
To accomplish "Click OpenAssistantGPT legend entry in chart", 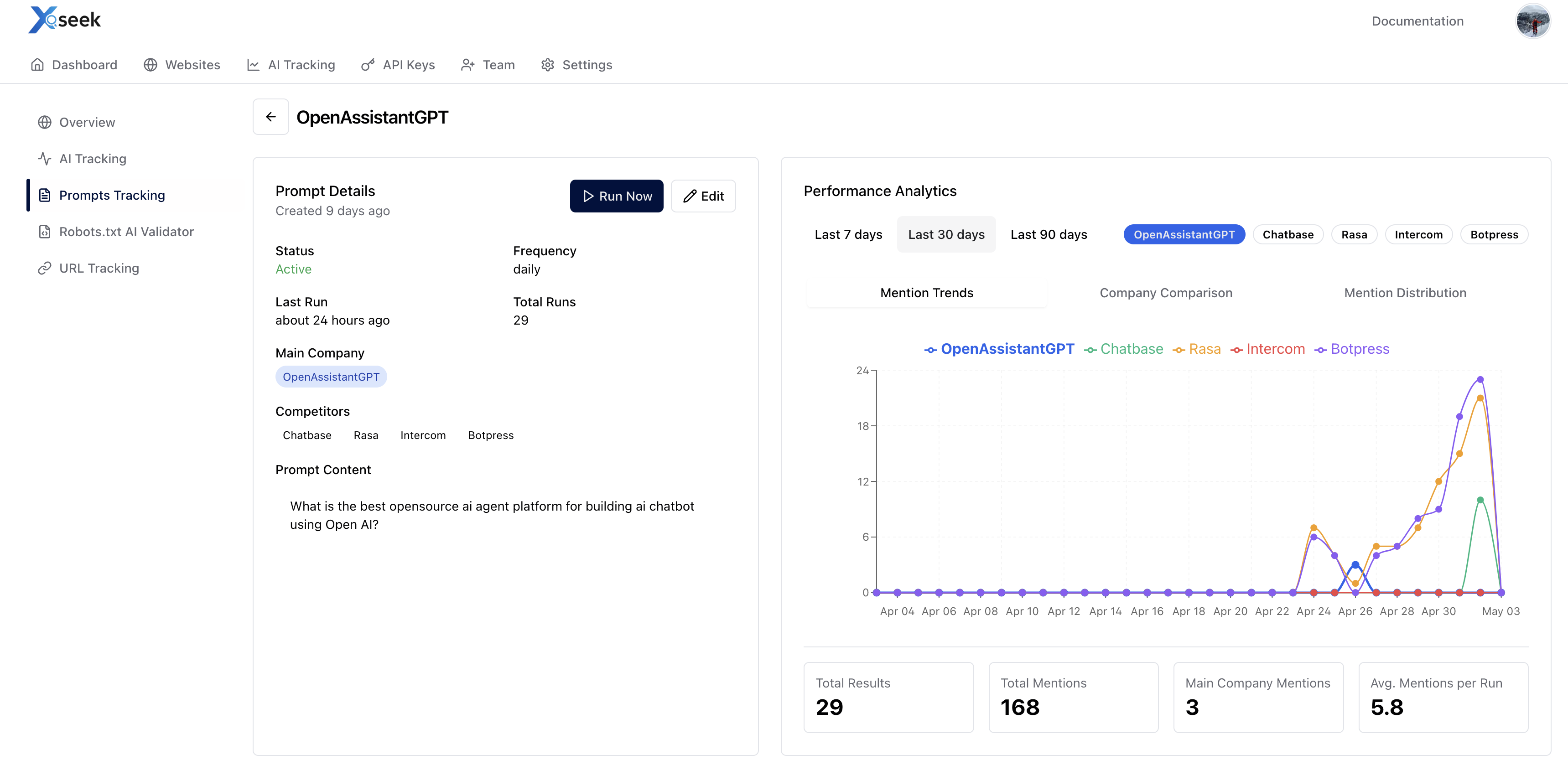I will point(999,349).
